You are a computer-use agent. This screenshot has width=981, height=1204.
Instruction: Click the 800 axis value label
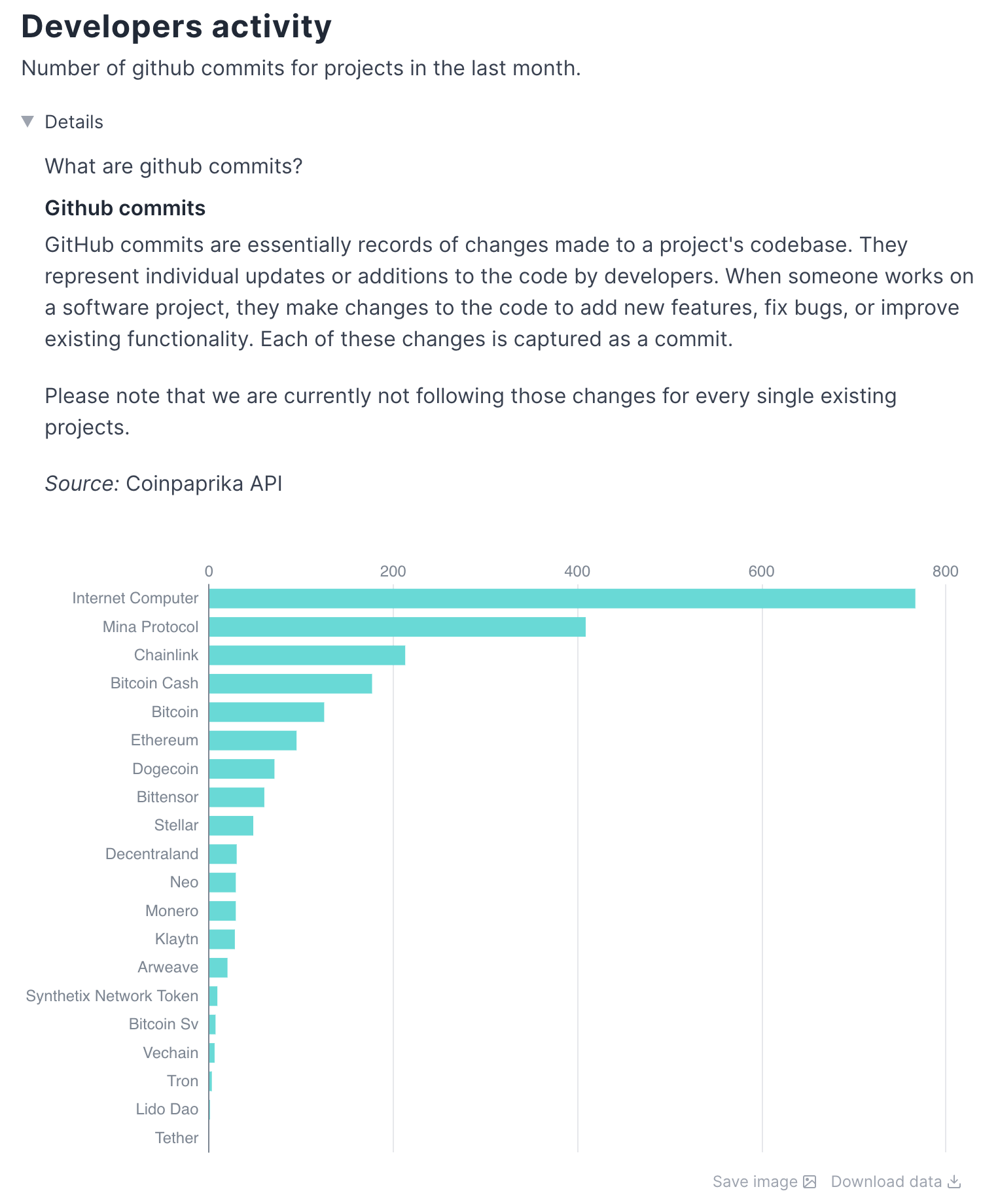pos(944,570)
